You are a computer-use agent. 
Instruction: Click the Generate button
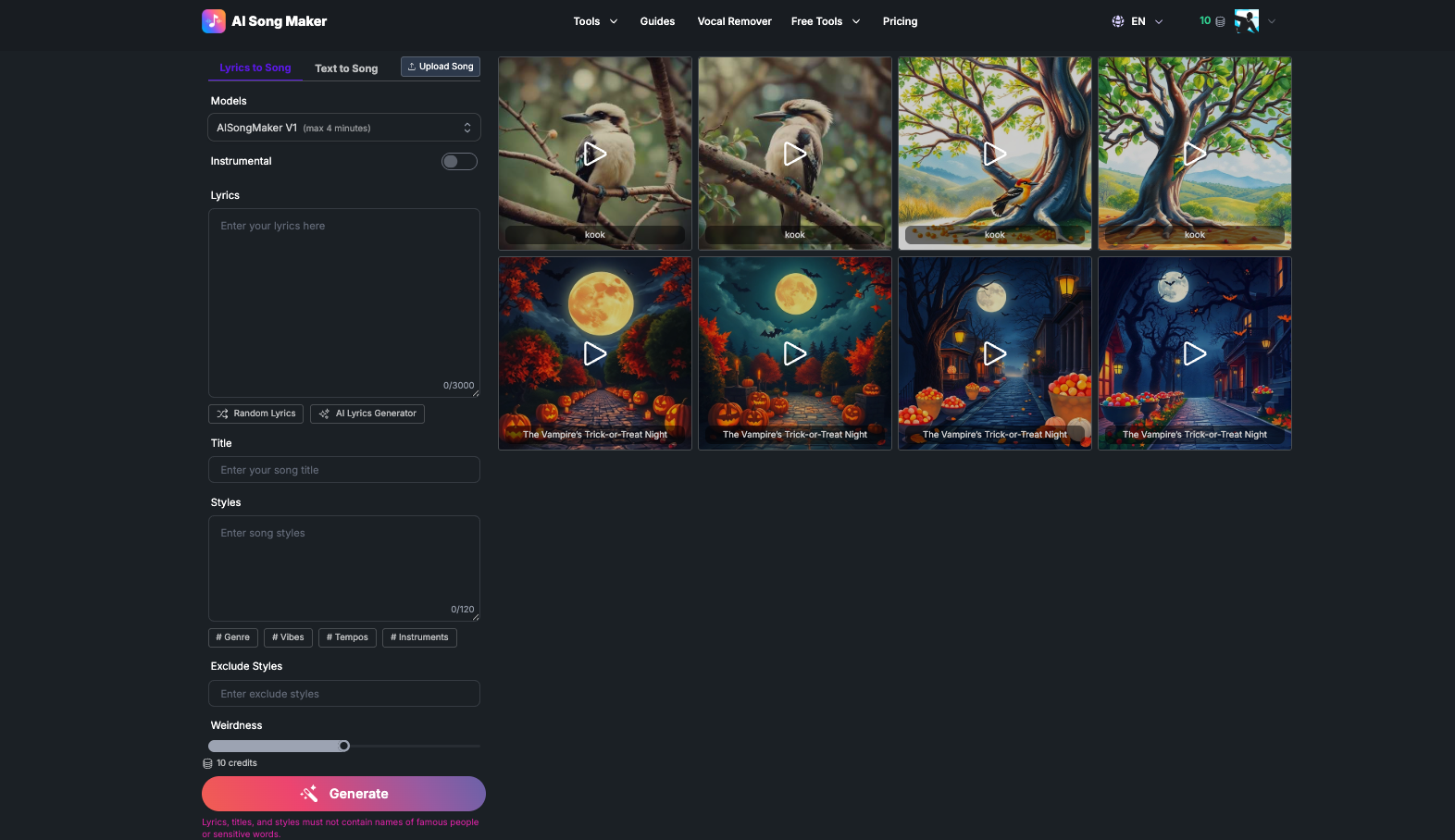tap(343, 794)
